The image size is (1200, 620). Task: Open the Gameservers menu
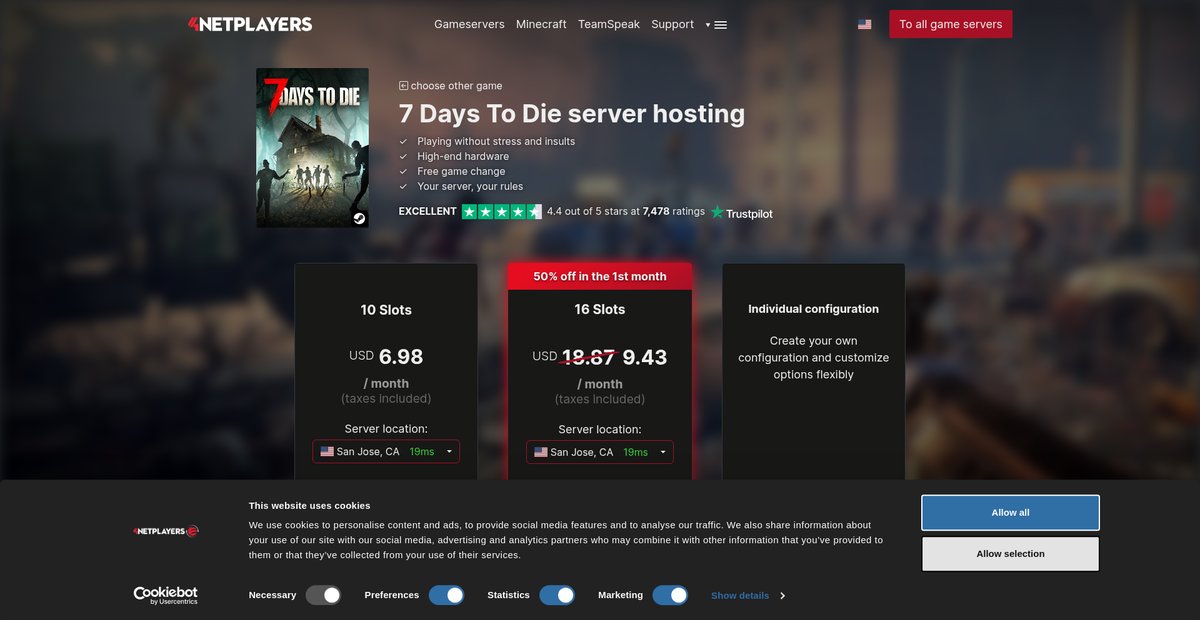point(469,24)
